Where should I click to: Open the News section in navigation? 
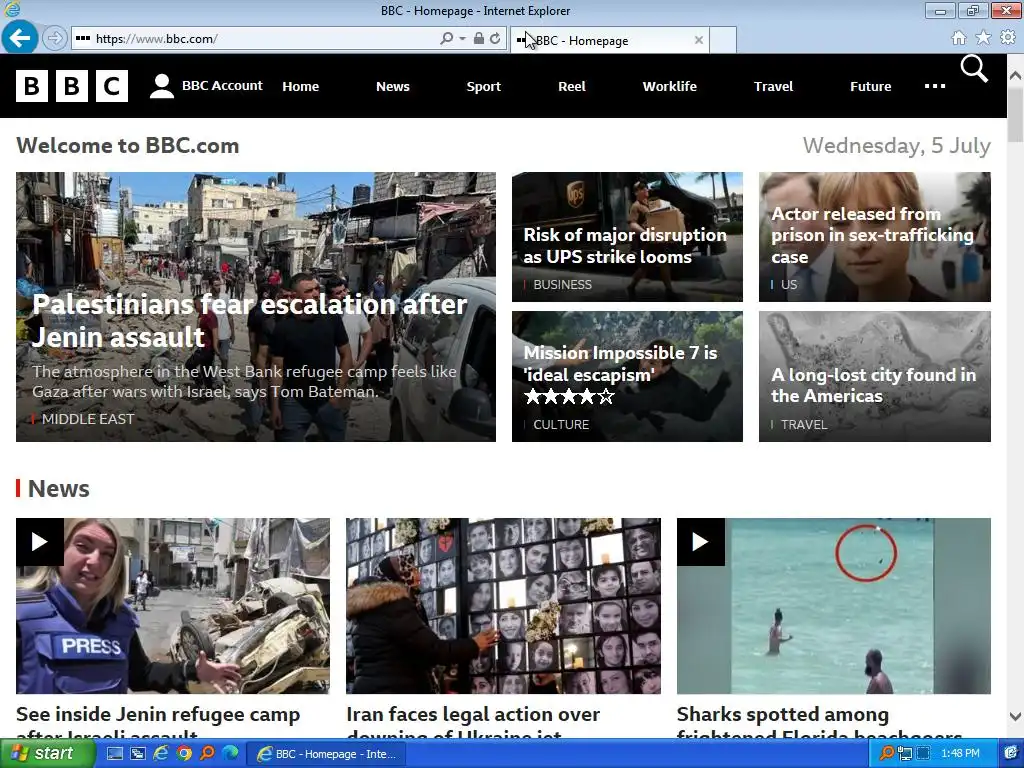coord(392,86)
